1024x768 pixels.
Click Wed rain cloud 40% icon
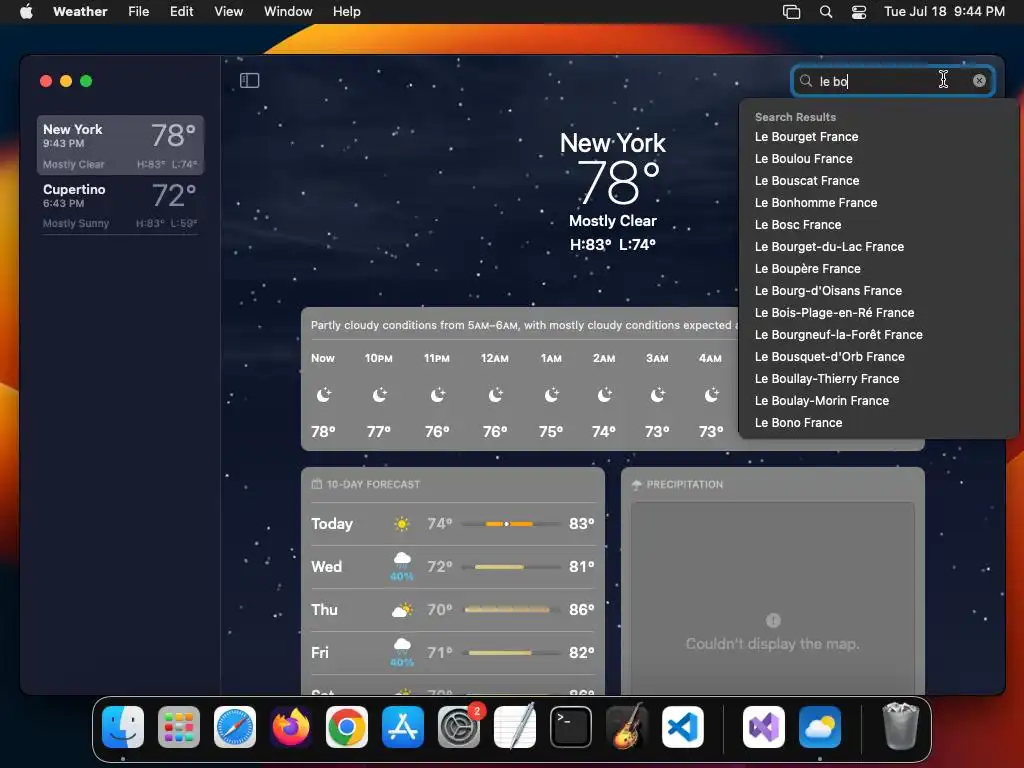coord(402,566)
